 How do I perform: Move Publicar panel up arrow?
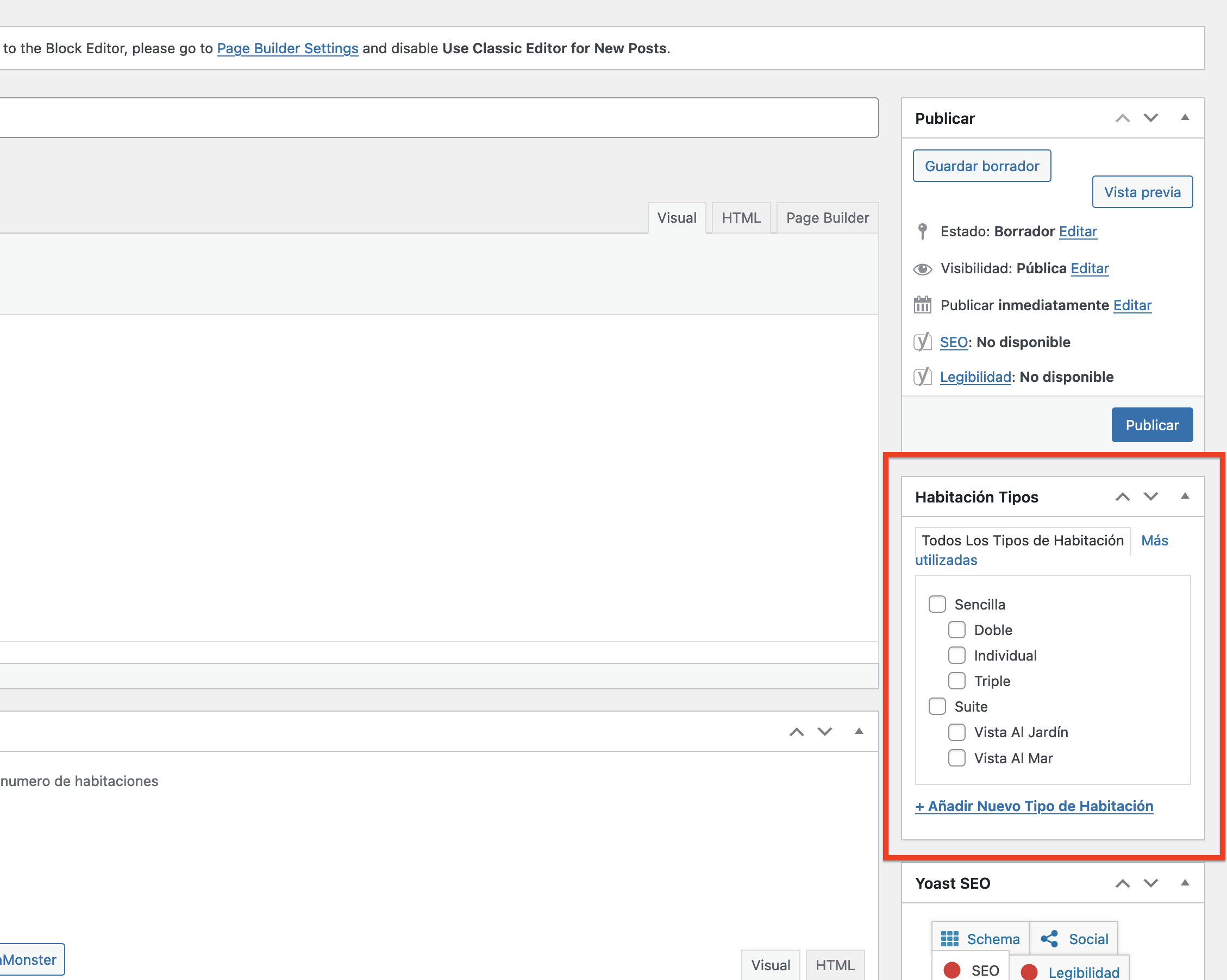coord(1122,118)
